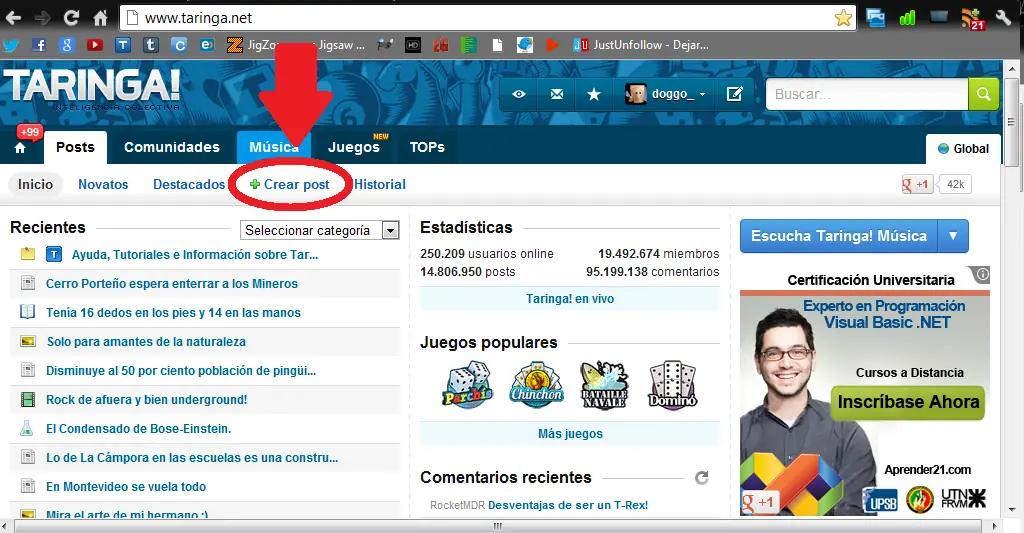This screenshot has height=533, width=1024.
Task: Refresh the Comentarios recientes list
Action: [701, 477]
